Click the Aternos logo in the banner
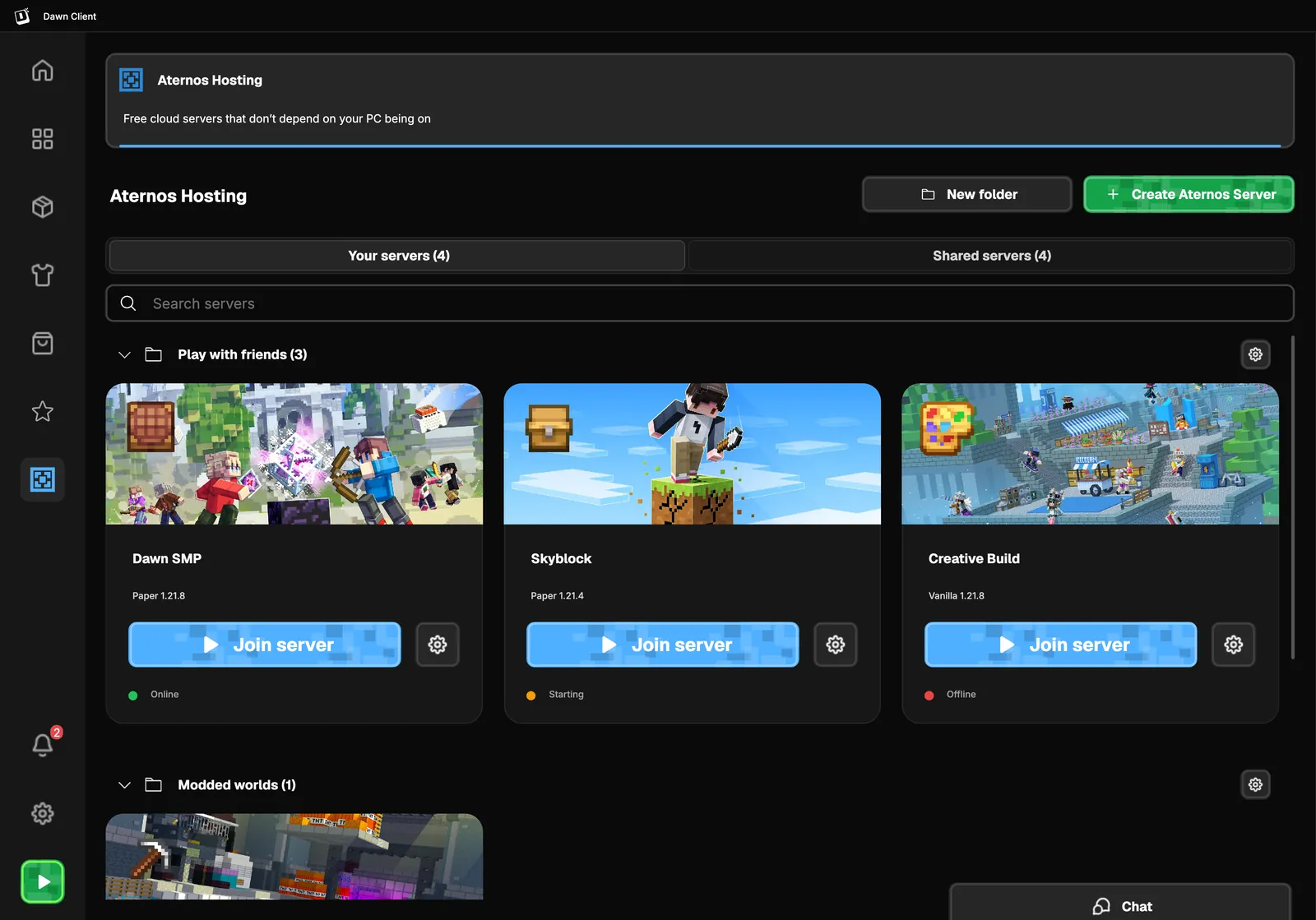 click(x=132, y=80)
